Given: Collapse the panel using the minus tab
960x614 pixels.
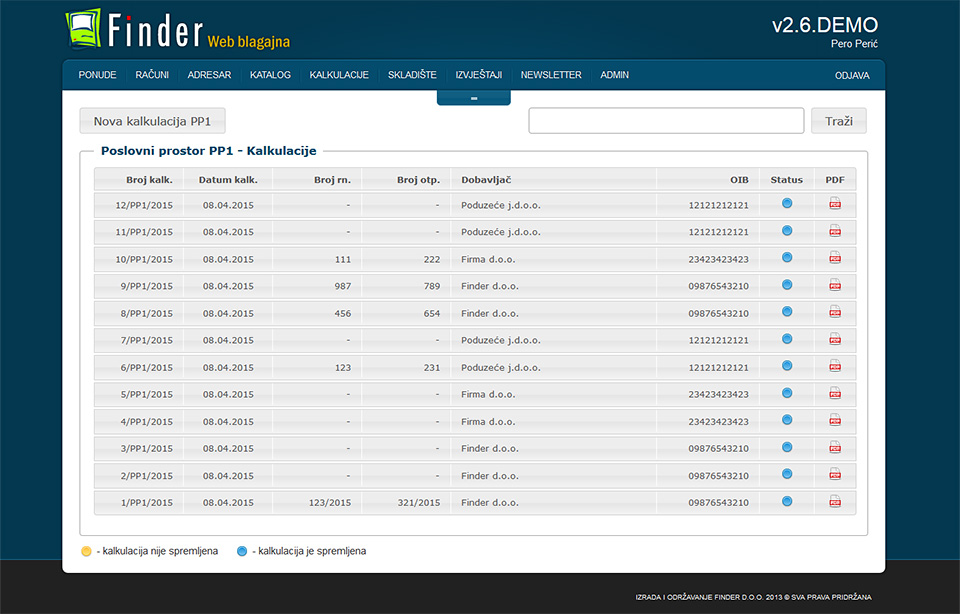Looking at the screenshot, I should tap(473, 98).
